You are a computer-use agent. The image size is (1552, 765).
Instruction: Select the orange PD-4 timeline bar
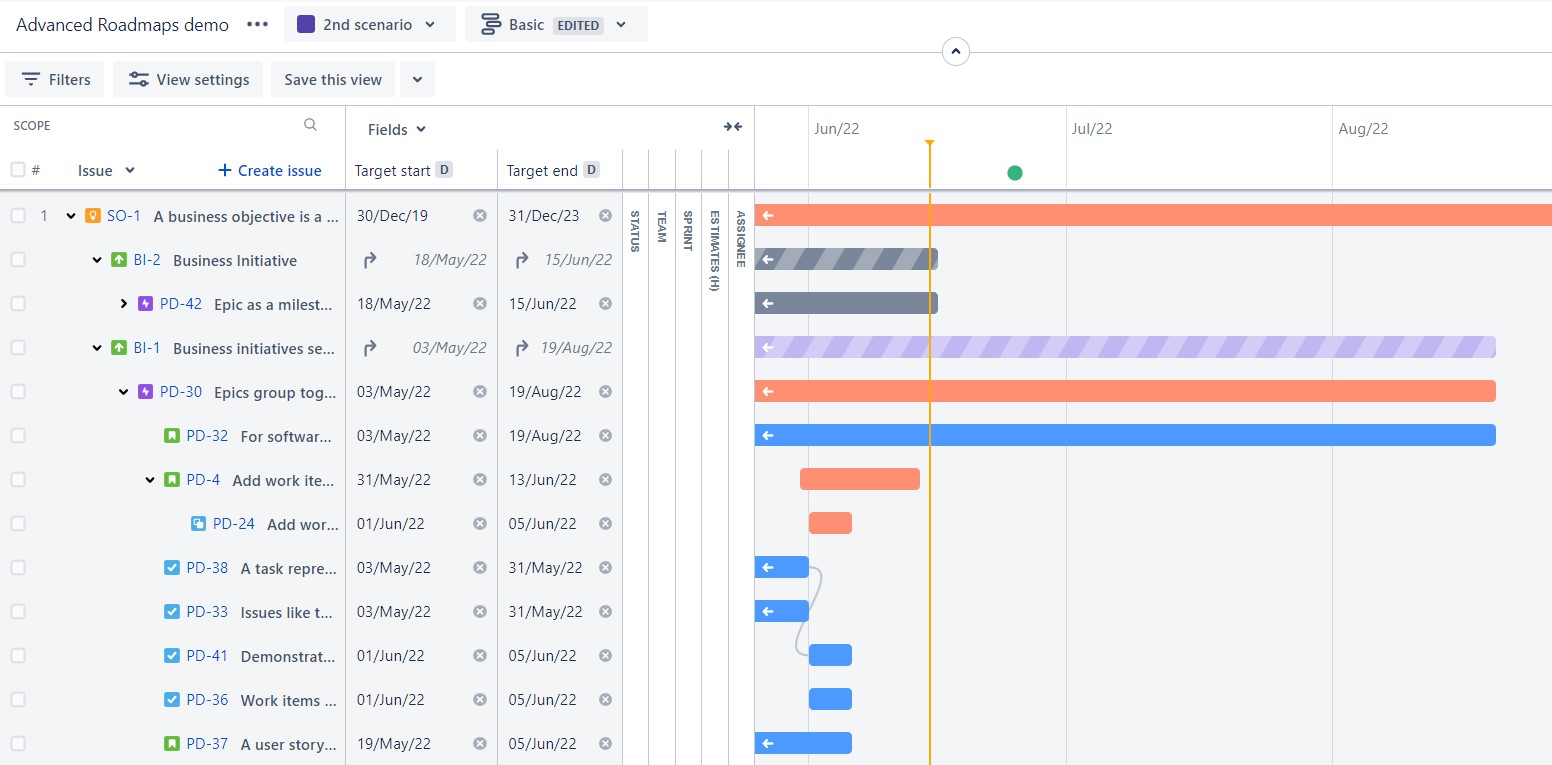tap(860, 479)
